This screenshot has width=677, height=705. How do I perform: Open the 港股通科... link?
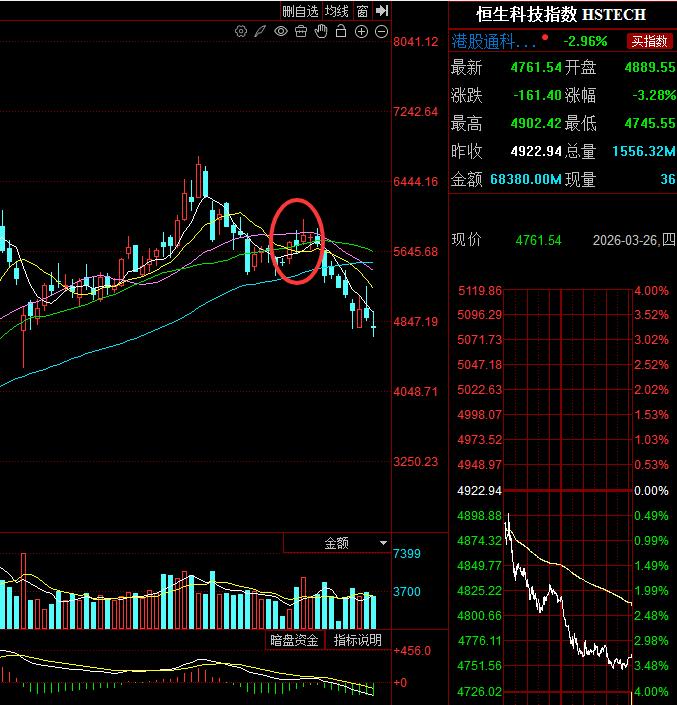(x=494, y=41)
